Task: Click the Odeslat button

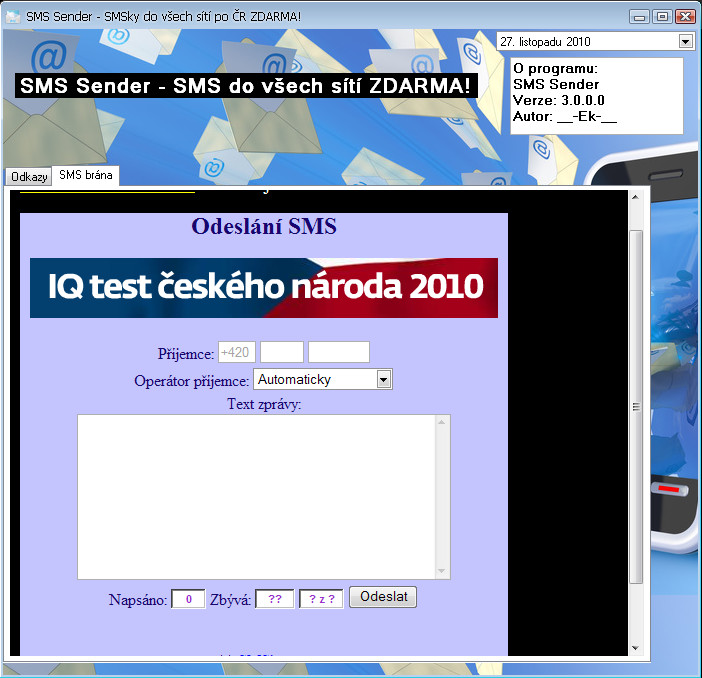Action: [383, 597]
